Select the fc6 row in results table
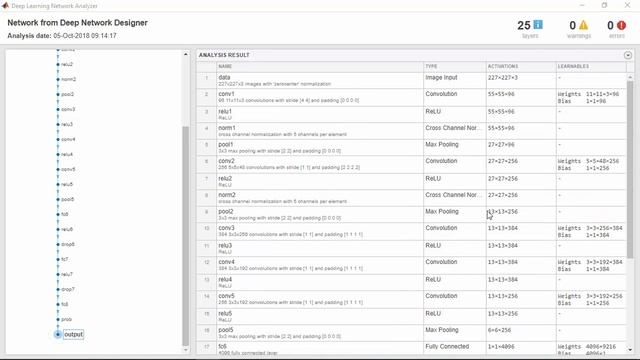 click(x=411, y=348)
